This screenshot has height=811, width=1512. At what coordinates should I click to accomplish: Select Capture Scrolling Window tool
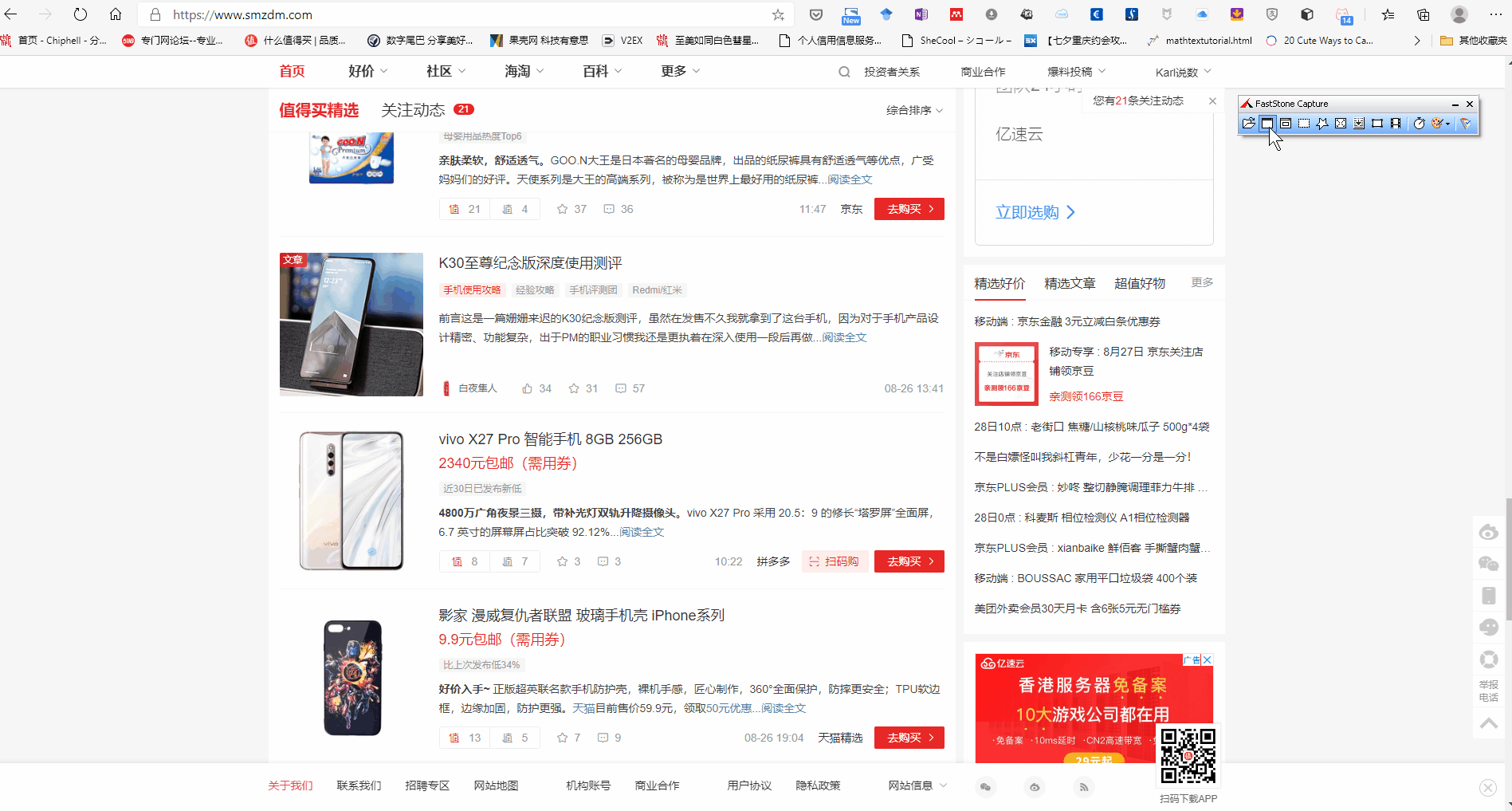click(1359, 124)
